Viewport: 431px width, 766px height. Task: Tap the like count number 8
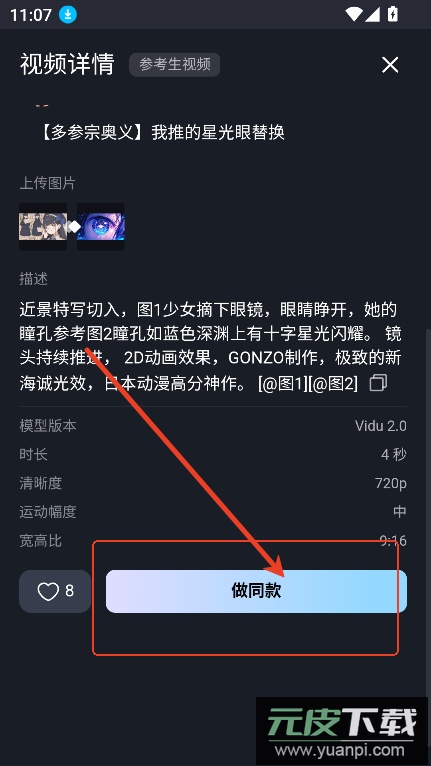click(69, 591)
